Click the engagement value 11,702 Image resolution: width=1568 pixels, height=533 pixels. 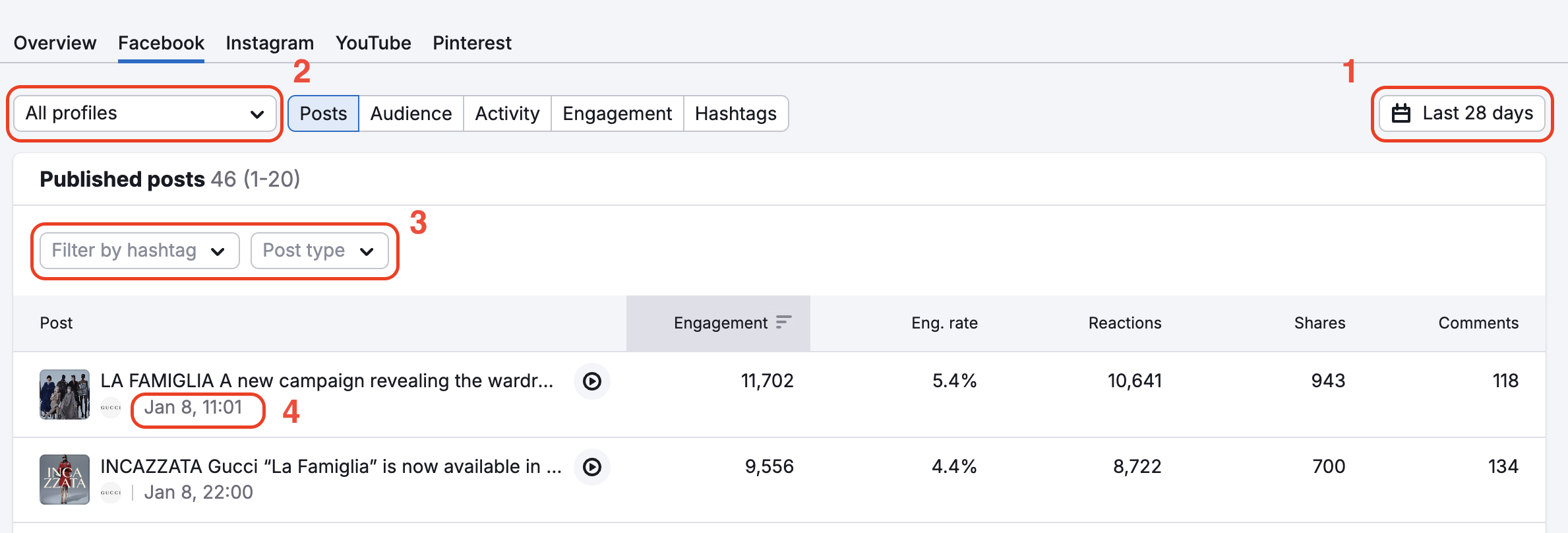tap(768, 381)
